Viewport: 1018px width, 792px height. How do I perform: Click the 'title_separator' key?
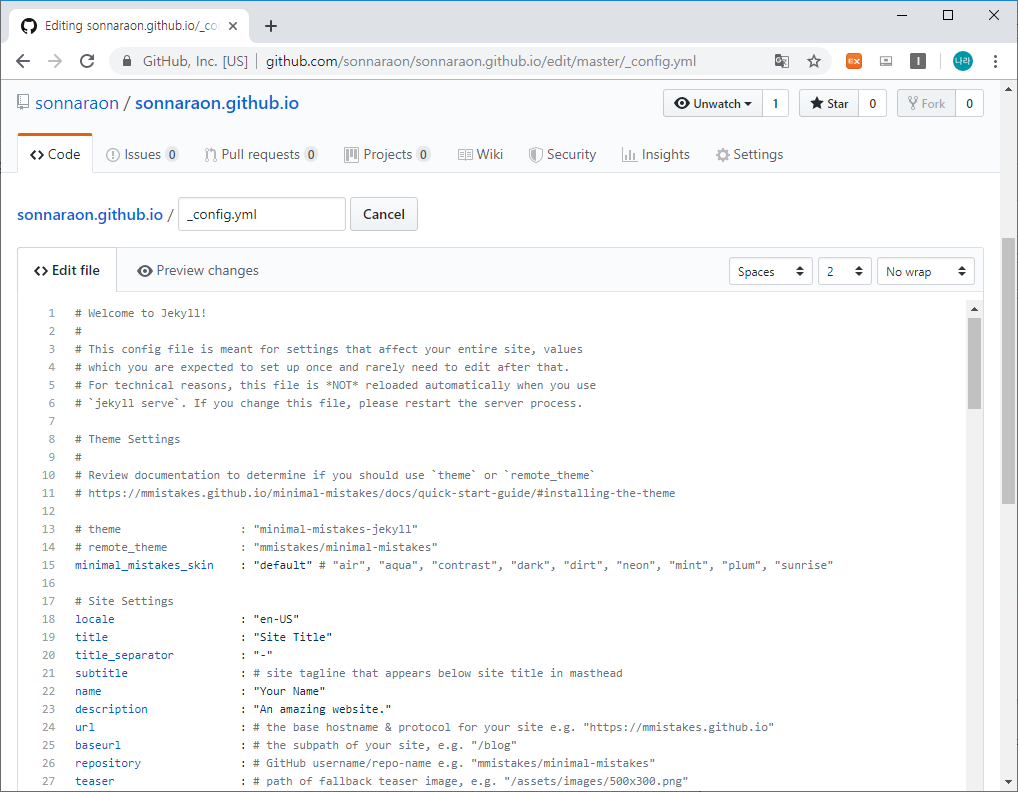tap(125, 655)
